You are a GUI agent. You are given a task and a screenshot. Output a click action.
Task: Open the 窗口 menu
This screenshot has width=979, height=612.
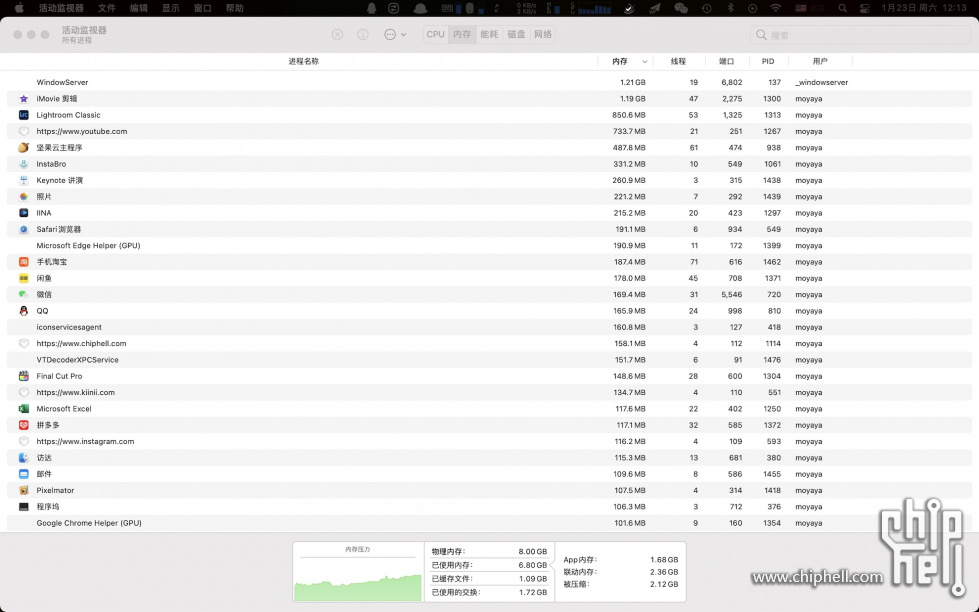tap(202, 8)
